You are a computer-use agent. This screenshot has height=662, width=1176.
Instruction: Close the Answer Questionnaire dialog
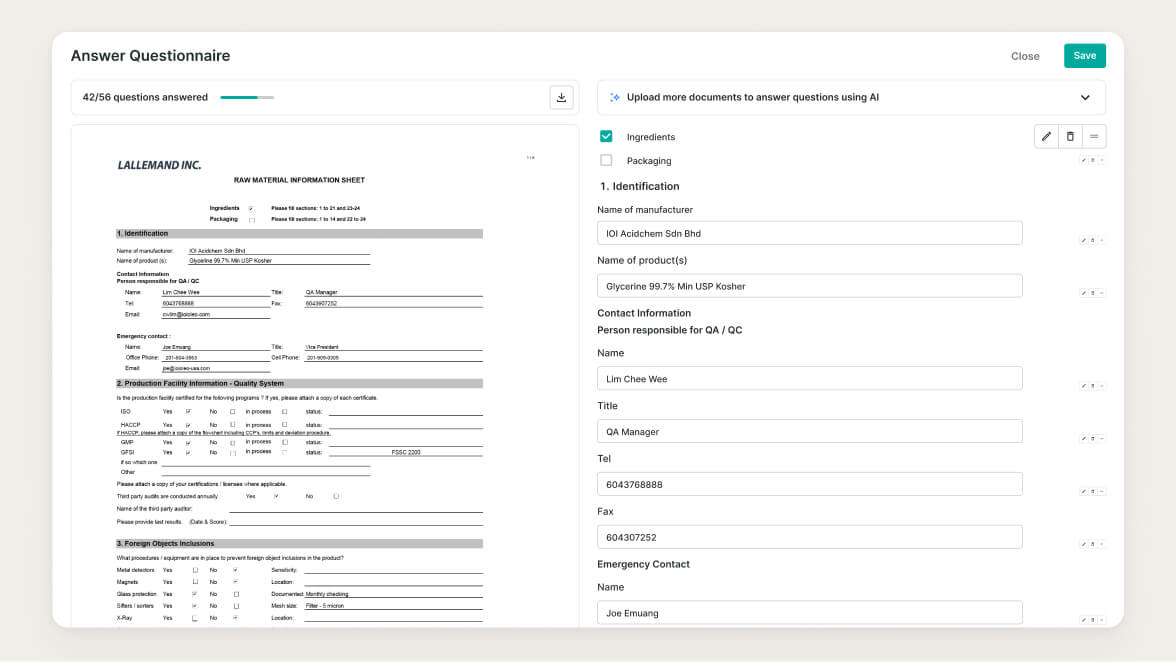click(x=1025, y=56)
